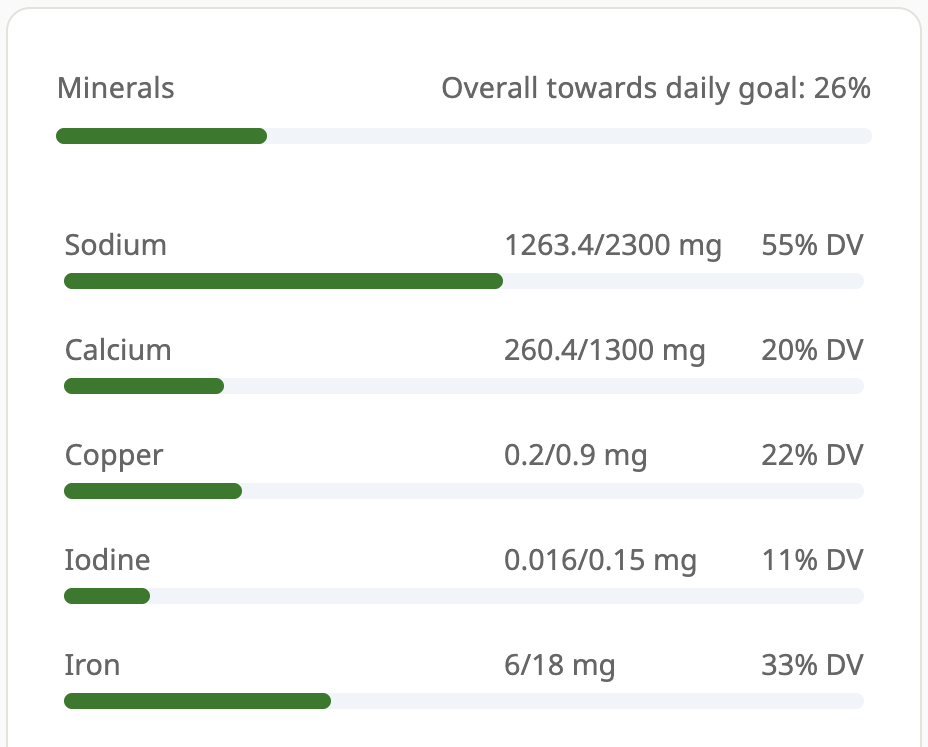Click the Copper mineral label
The image size is (928, 747).
tap(113, 455)
